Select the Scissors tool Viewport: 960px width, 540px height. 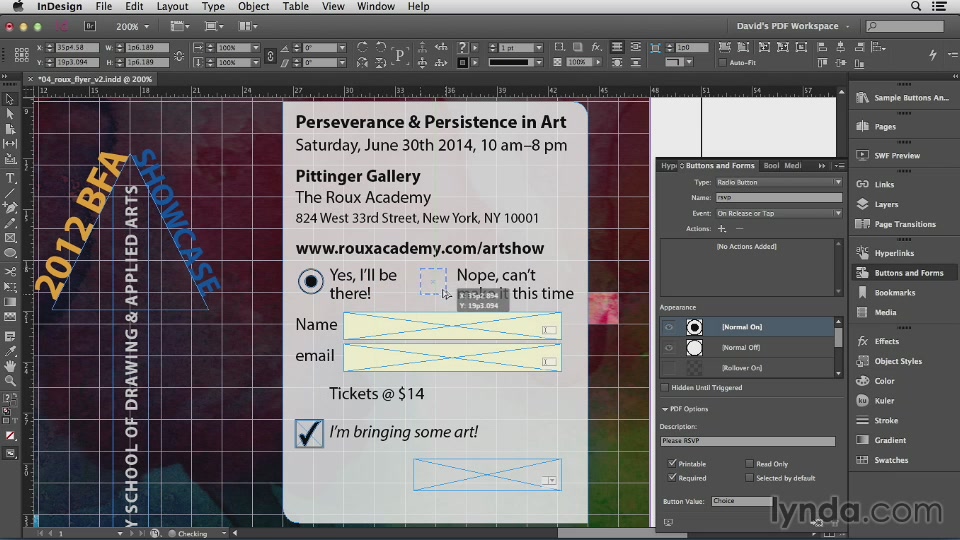(x=10, y=271)
